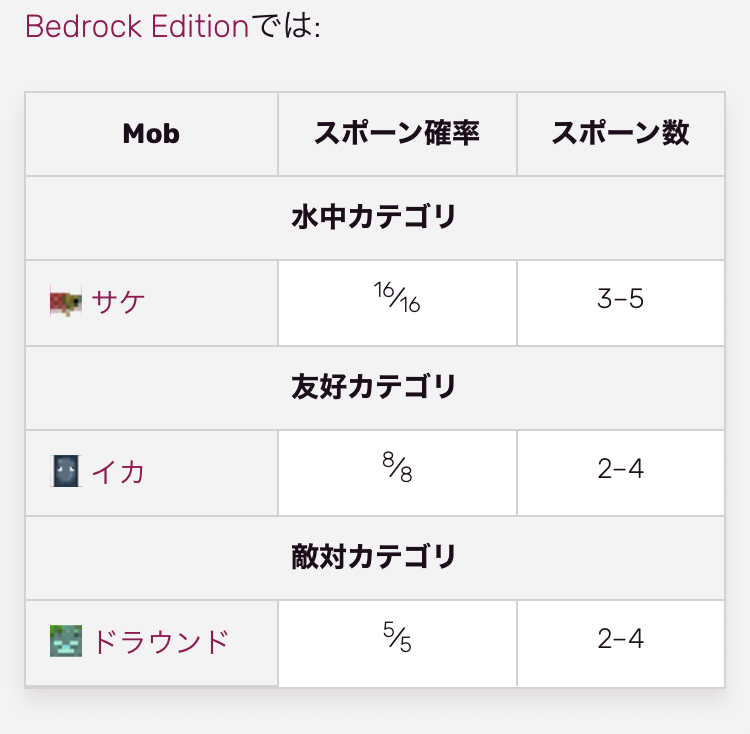Click the 5/5 spawn chance cell
Screen dimensions: 750x734
[x=397, y=638]
